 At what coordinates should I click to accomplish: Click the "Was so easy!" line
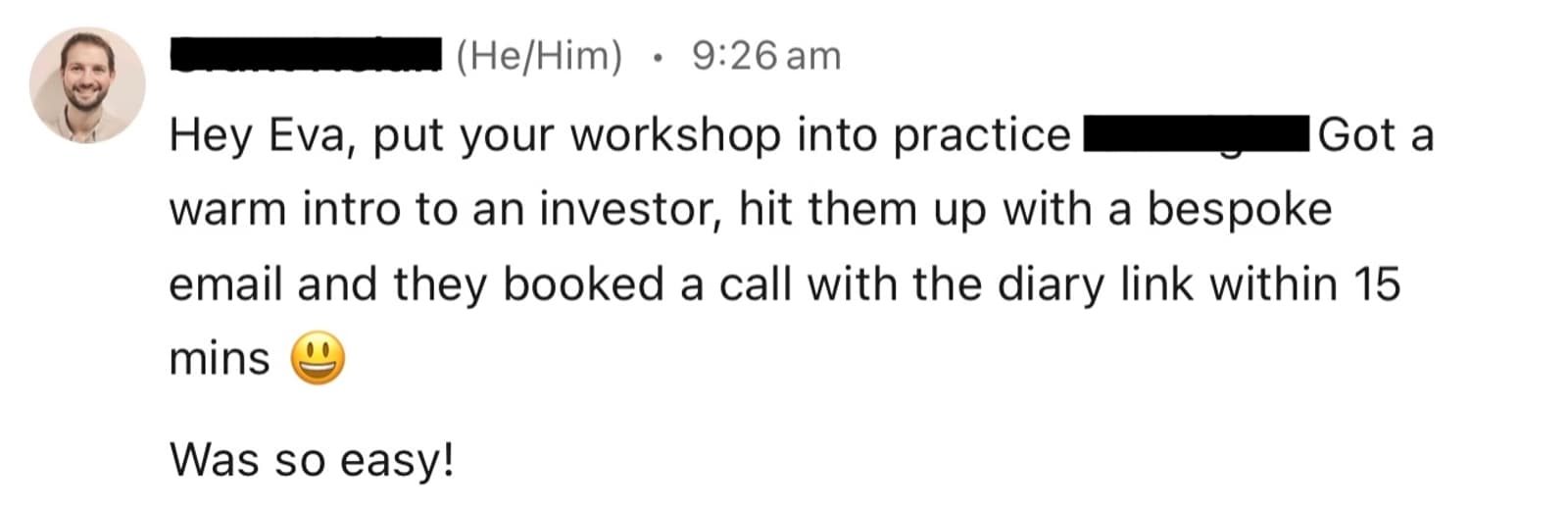pos(312,459)
